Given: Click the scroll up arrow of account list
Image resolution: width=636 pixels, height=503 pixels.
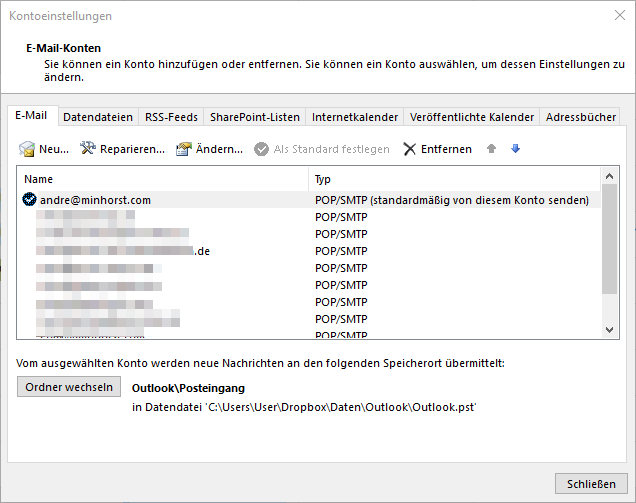Looking at the screenshot, I should click(x=609, y=176).
